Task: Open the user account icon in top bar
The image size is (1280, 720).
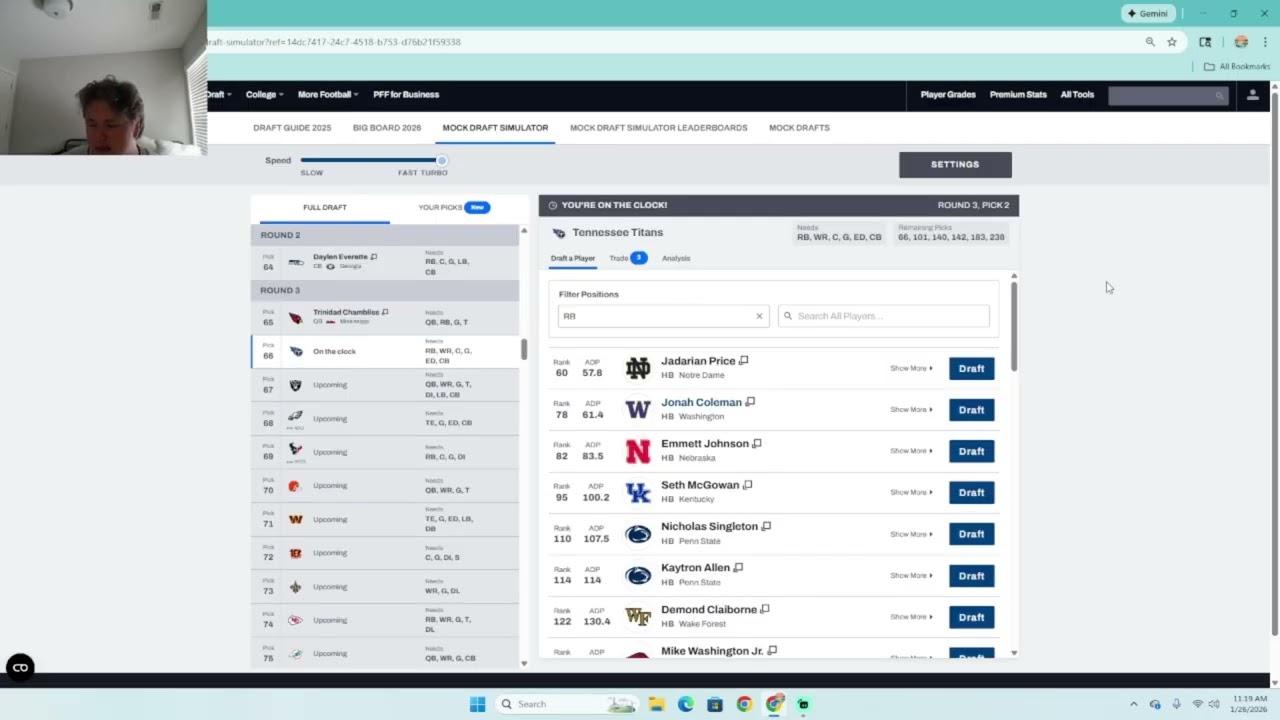Action: click(1252, 95)
